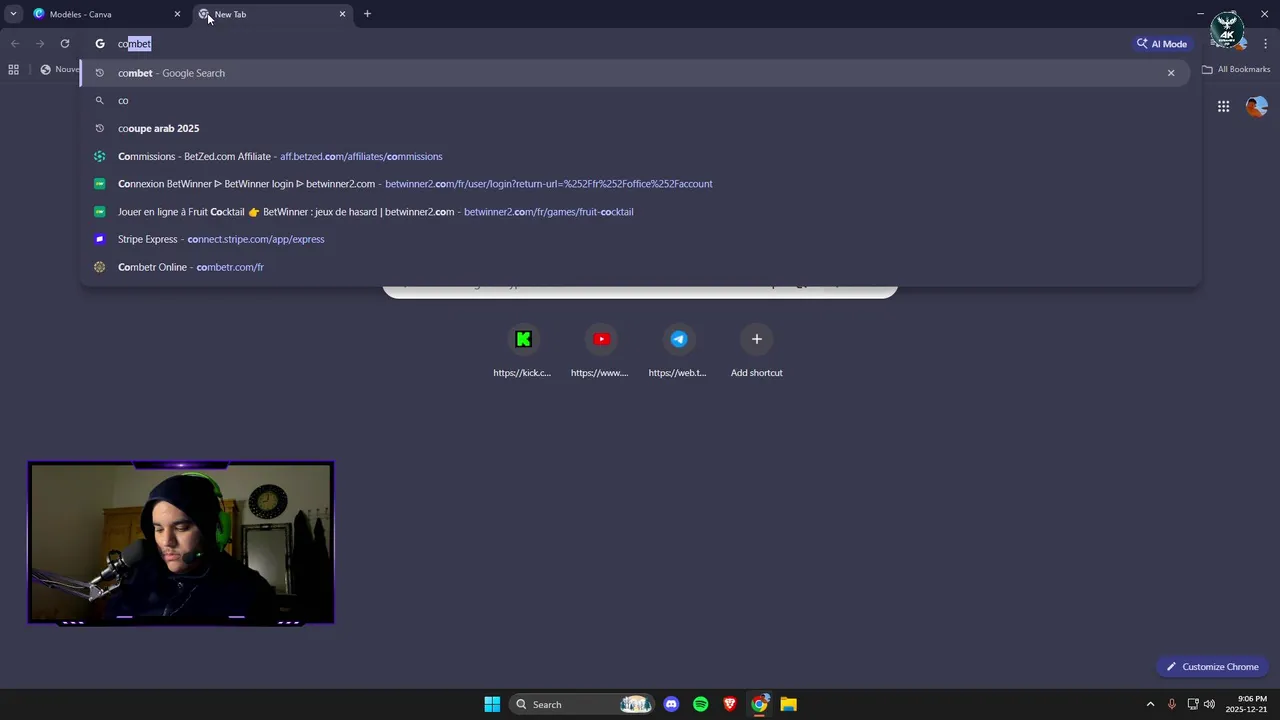Open Spotify from taskbar
This screenshot has width=1280, height=720.
tap(700, 704)
